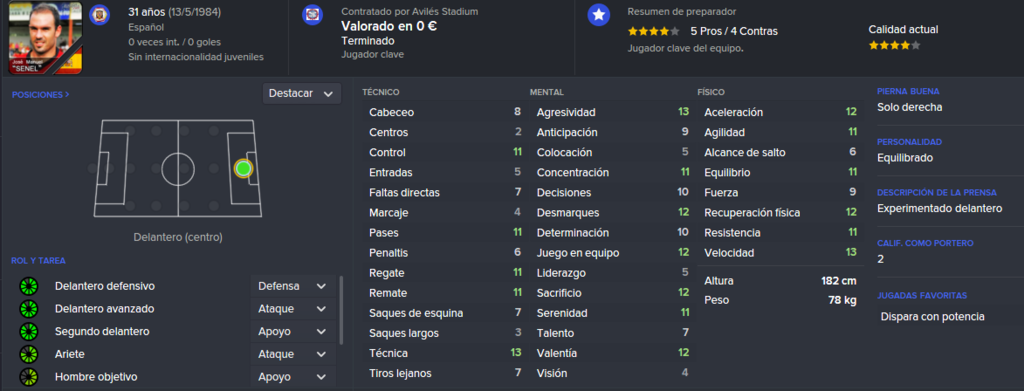The image size is (1024, 391).
Task: Click the Segundo delantero role suitability icon
Action: pos(29,332)
